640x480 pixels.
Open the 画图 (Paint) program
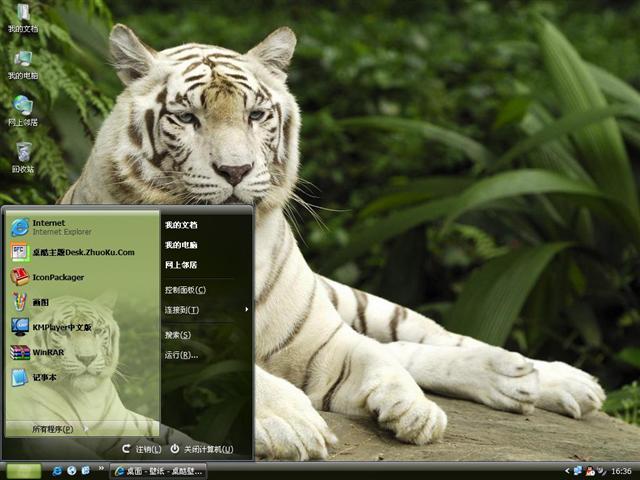point(40,301)
